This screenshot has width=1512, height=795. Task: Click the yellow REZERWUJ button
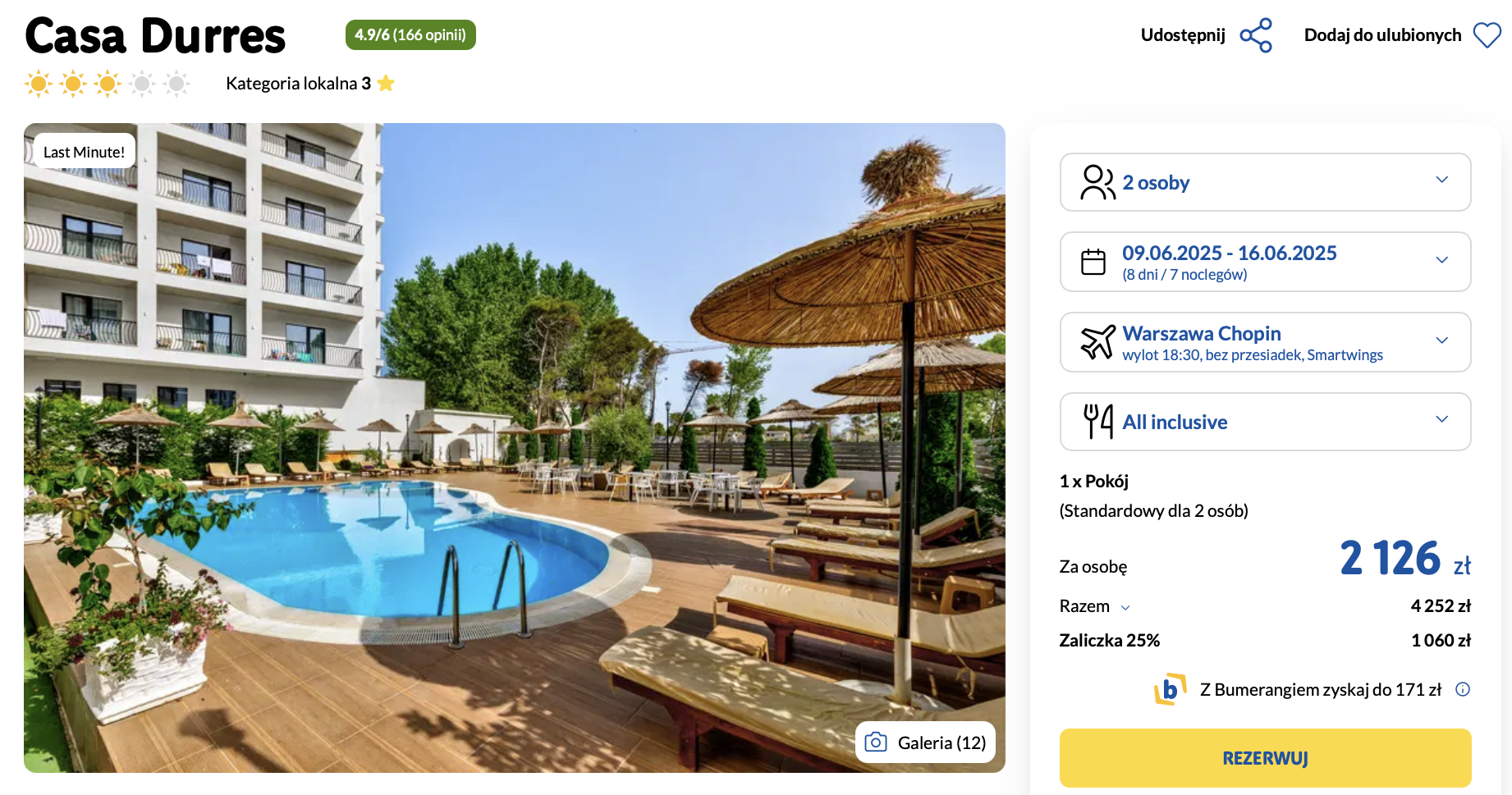1265,758
